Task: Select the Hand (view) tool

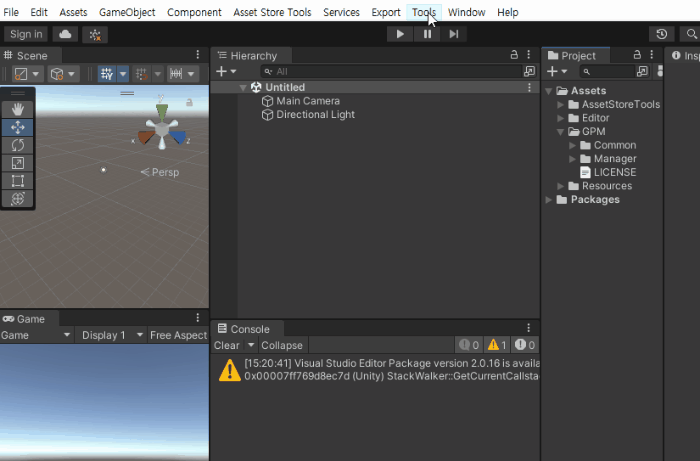Action: click(x=18, y=109)
